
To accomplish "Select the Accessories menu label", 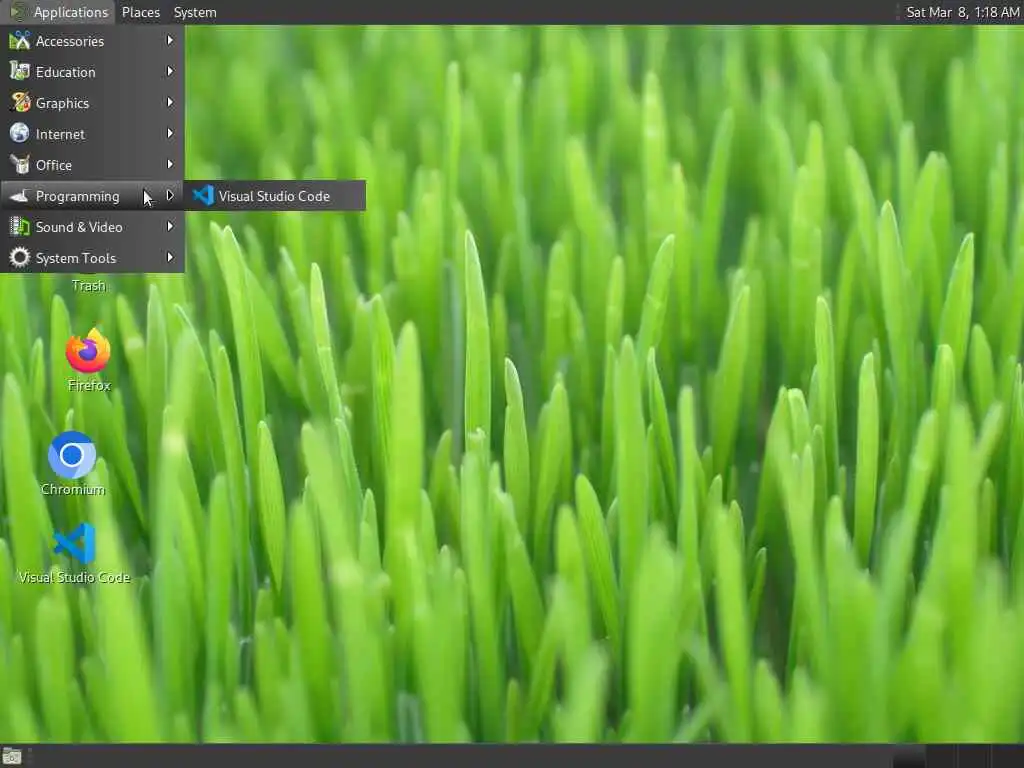I will coord(70,41).
